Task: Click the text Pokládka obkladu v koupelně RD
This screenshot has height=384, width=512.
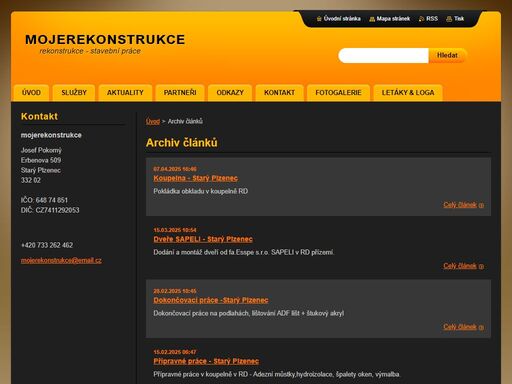Action: 201,191
